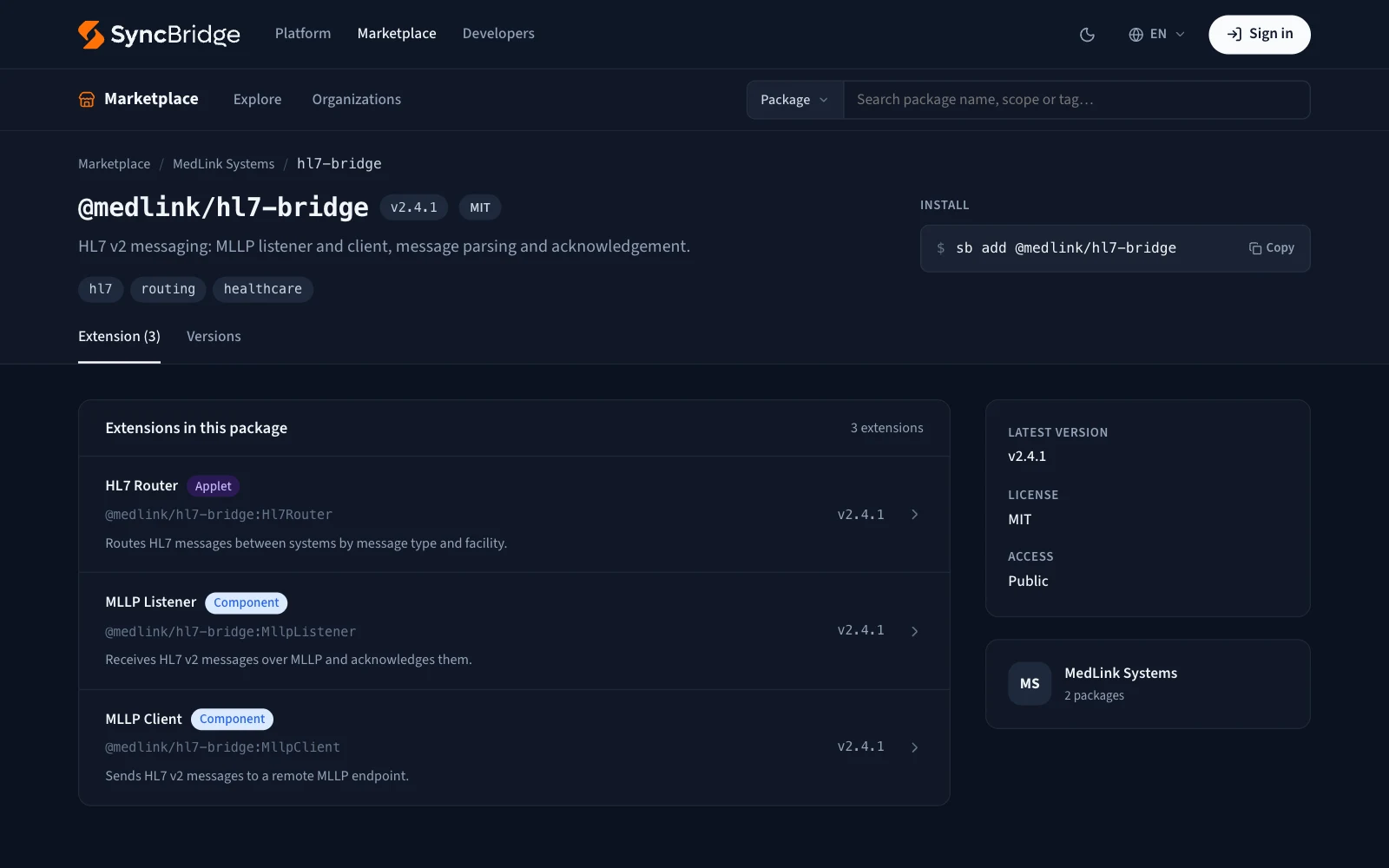
Task: Click Marketplace breadcrumb link
Action: [114, 164]
